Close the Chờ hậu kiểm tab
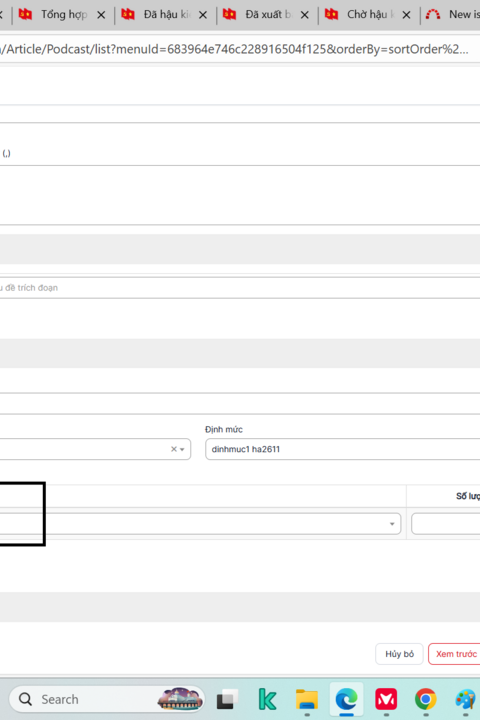 407,15
